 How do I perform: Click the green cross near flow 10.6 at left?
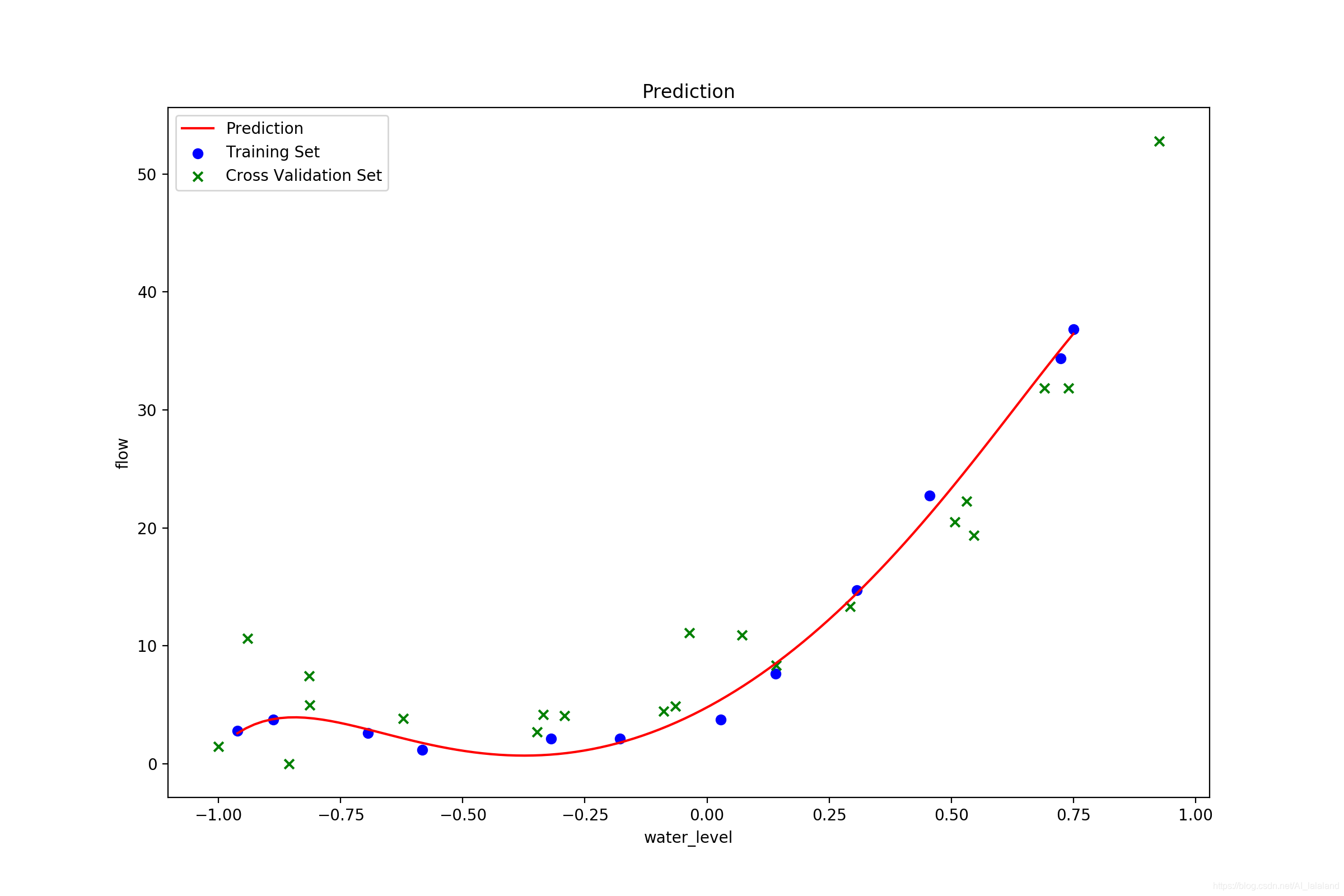click(248, 639)
